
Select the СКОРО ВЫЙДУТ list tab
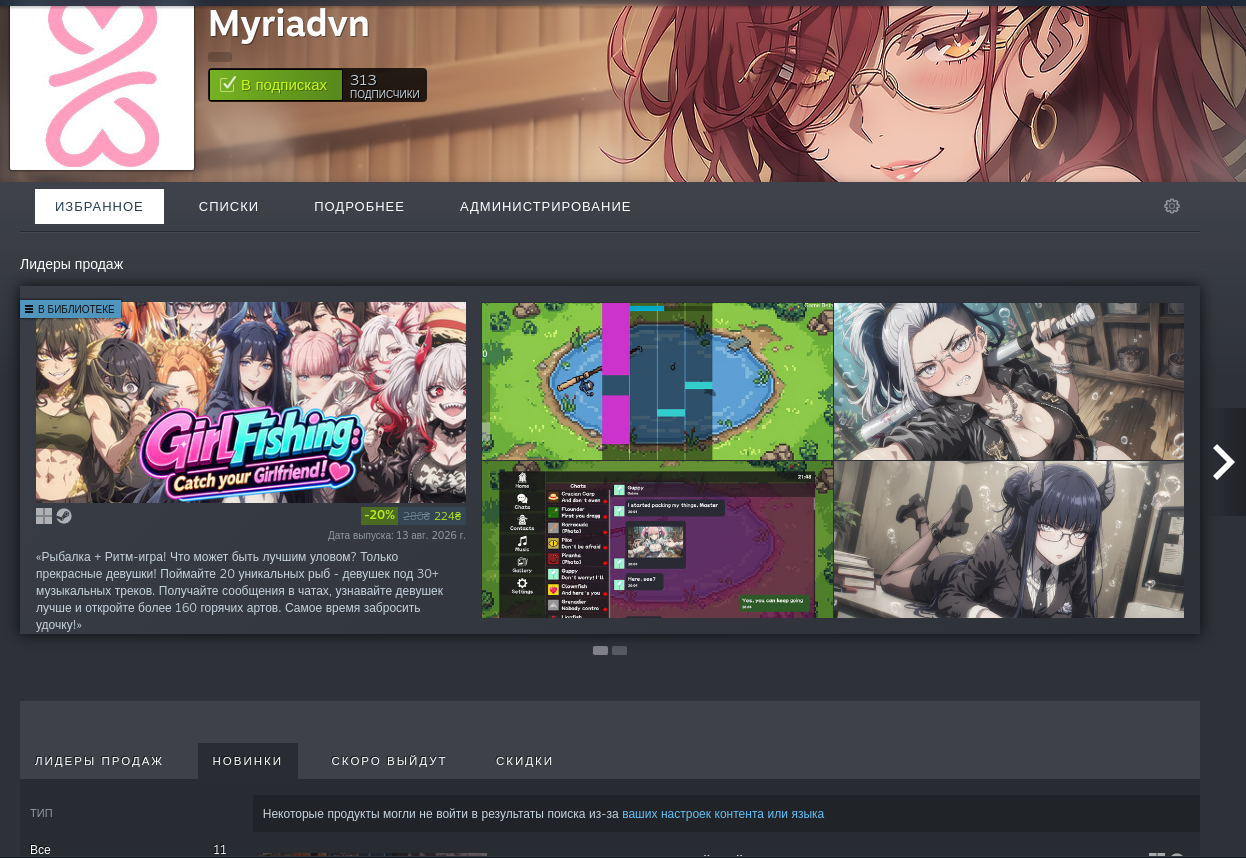click(x=389, y=761)
